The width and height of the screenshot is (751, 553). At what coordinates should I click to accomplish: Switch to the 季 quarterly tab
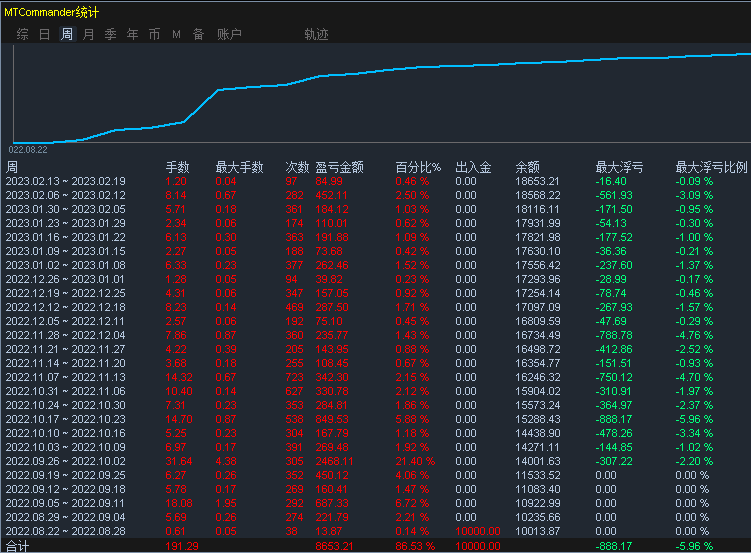tap(110, 34)
